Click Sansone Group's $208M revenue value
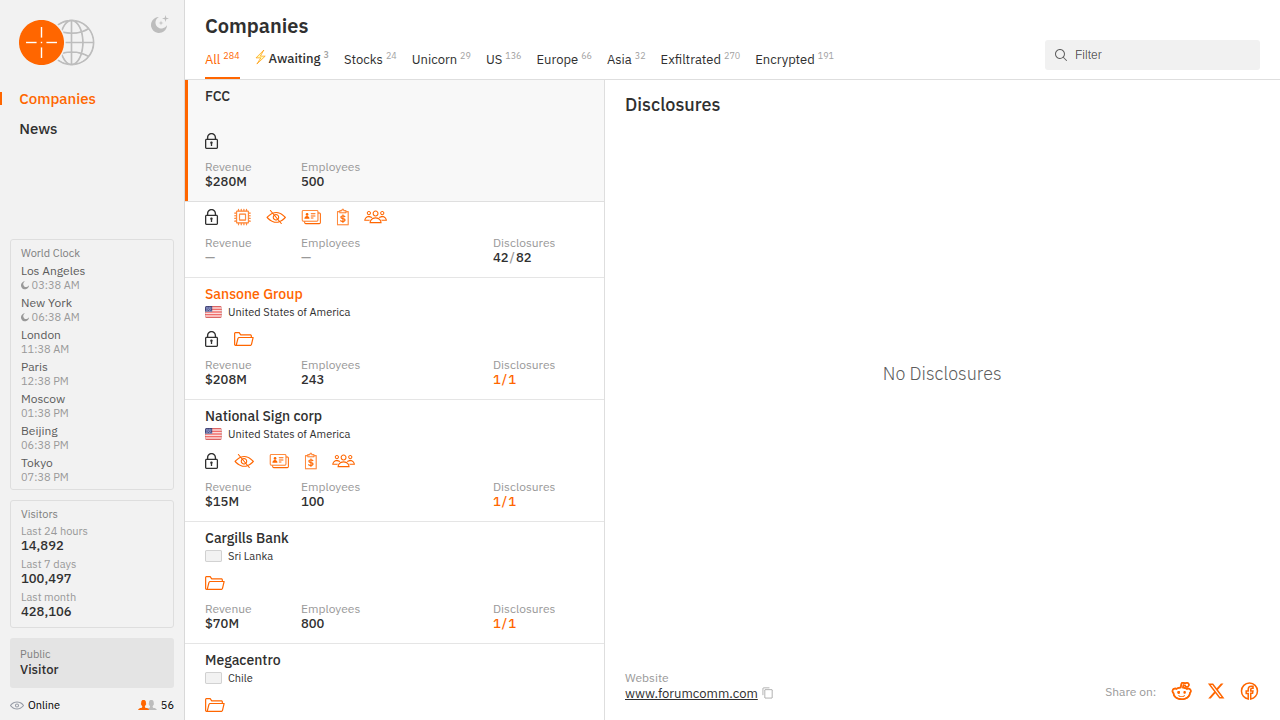This screenshot has width=1280, height=720. point(226,379)
